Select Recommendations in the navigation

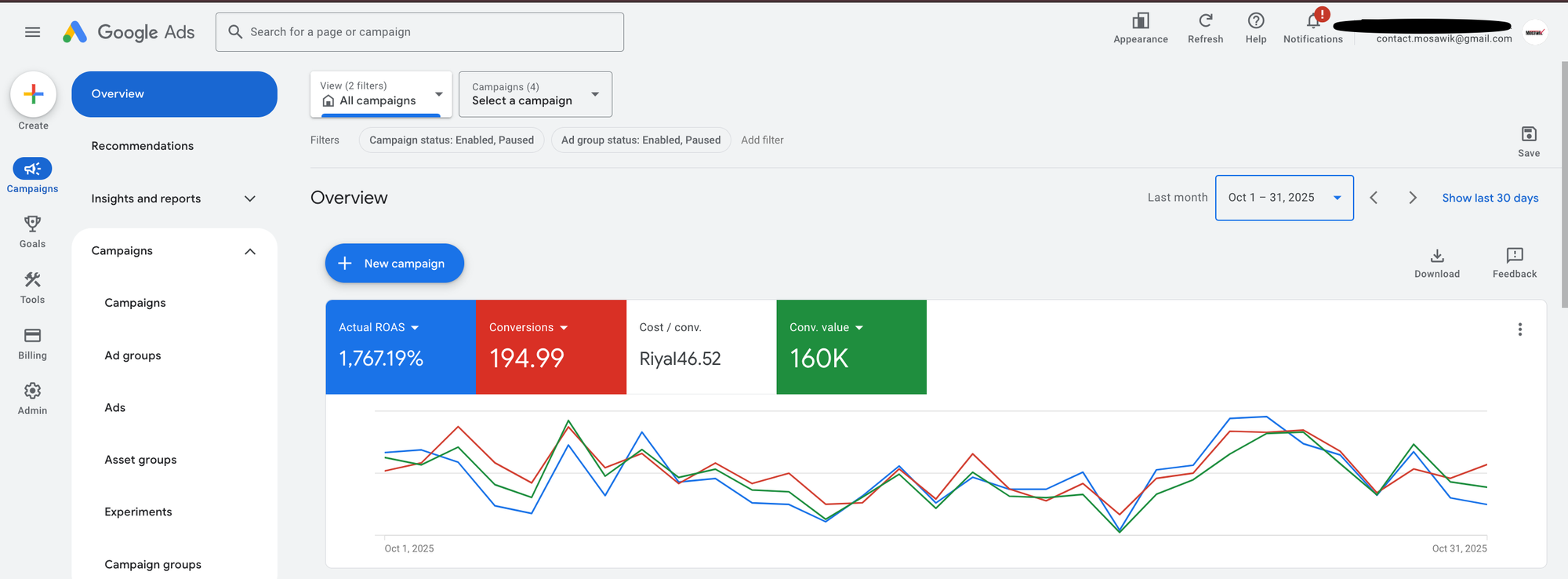tap(142, 146)
